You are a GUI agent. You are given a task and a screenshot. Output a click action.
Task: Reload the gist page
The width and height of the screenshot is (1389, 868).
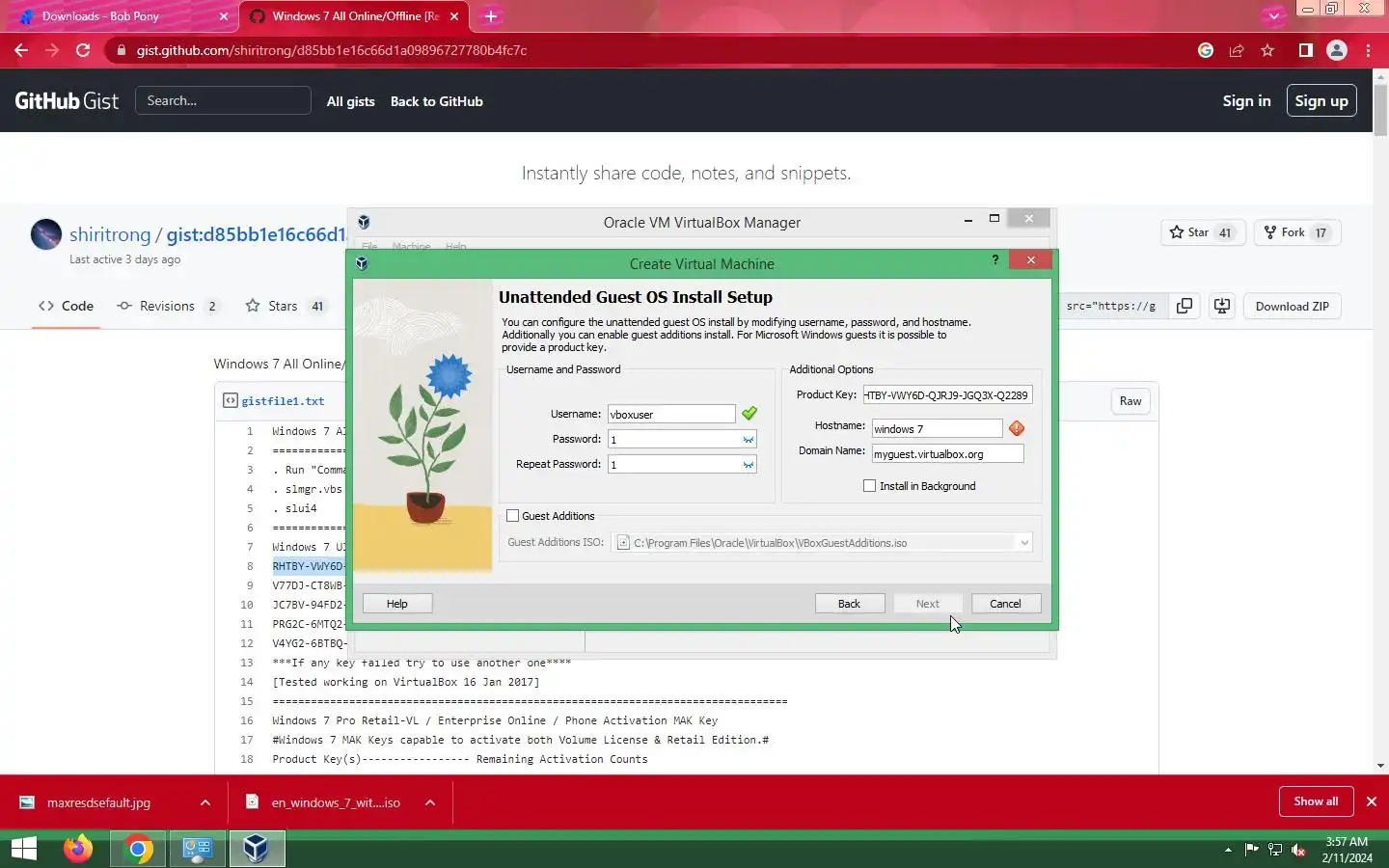click(83, 50)
